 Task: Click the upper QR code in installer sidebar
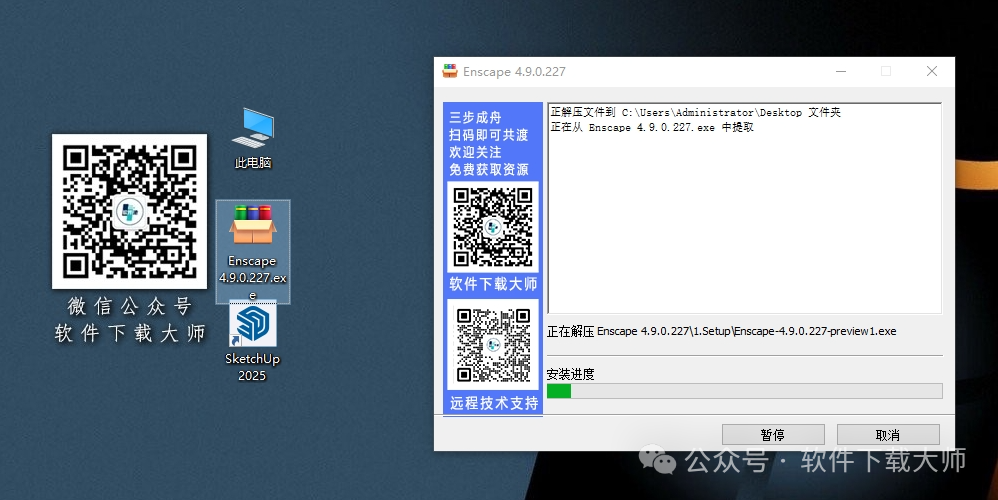(x=493, y=227)
